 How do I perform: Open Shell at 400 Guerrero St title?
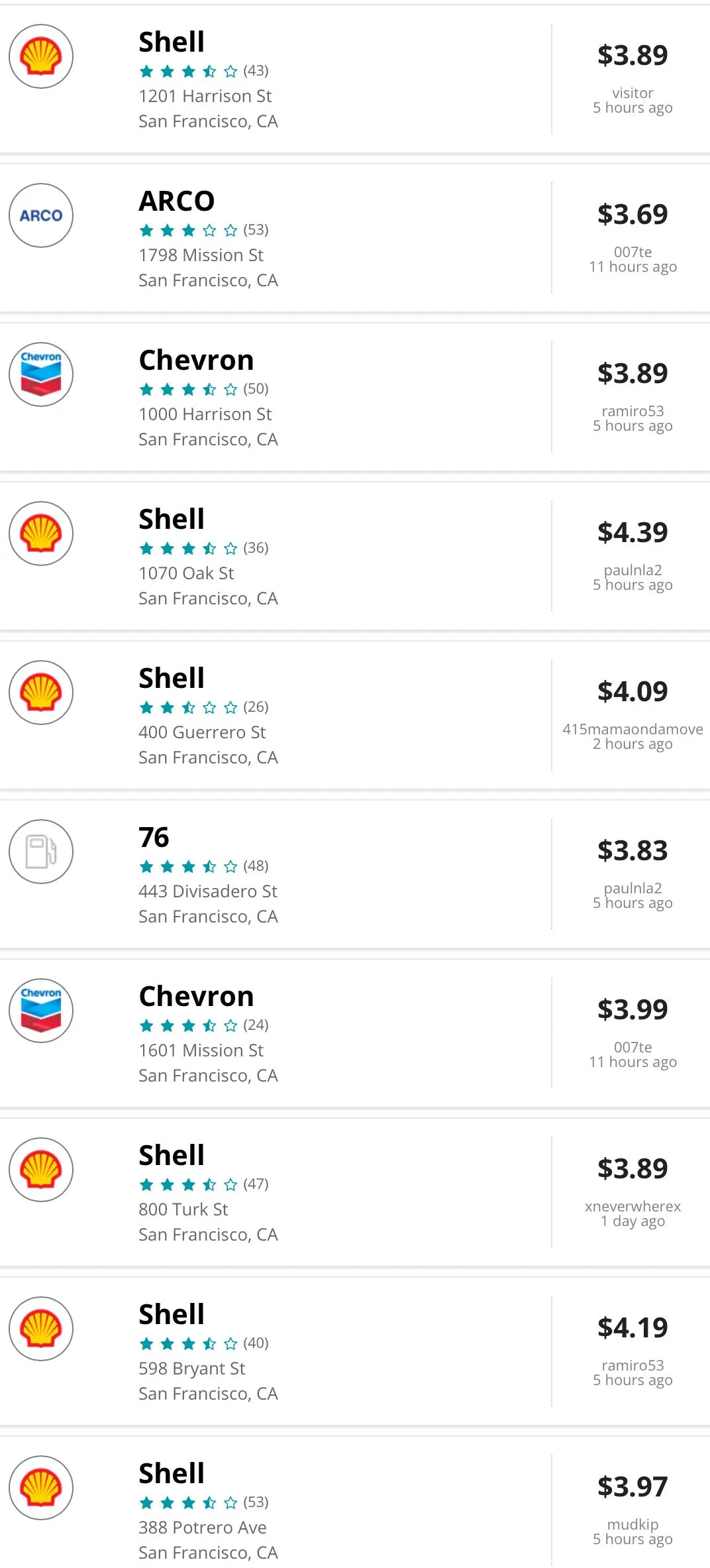tap(172, 678)
